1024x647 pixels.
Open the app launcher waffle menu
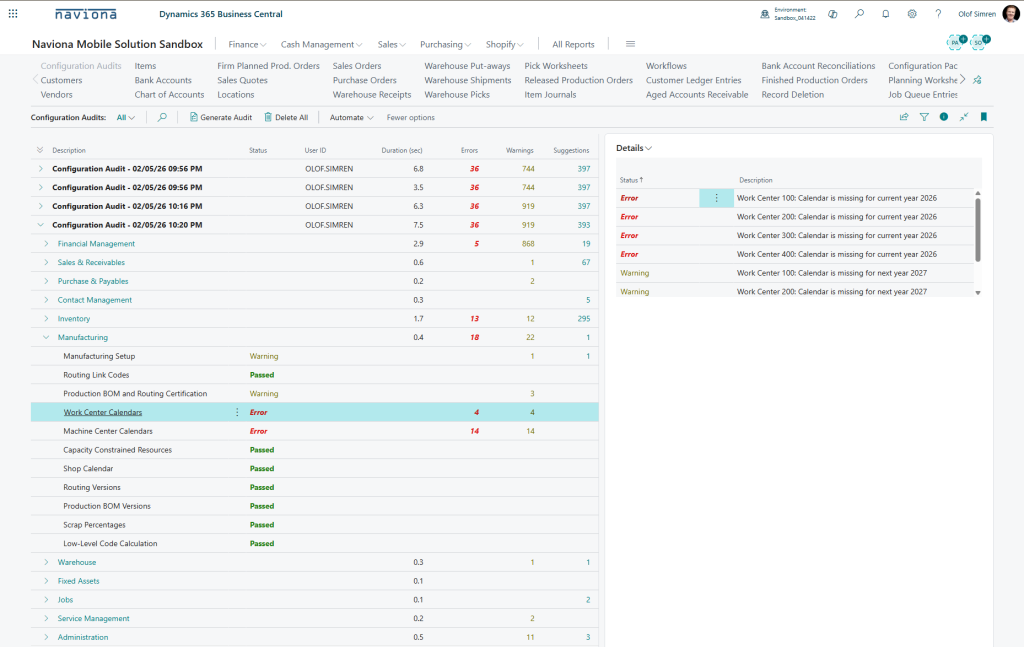click(13, 14)
